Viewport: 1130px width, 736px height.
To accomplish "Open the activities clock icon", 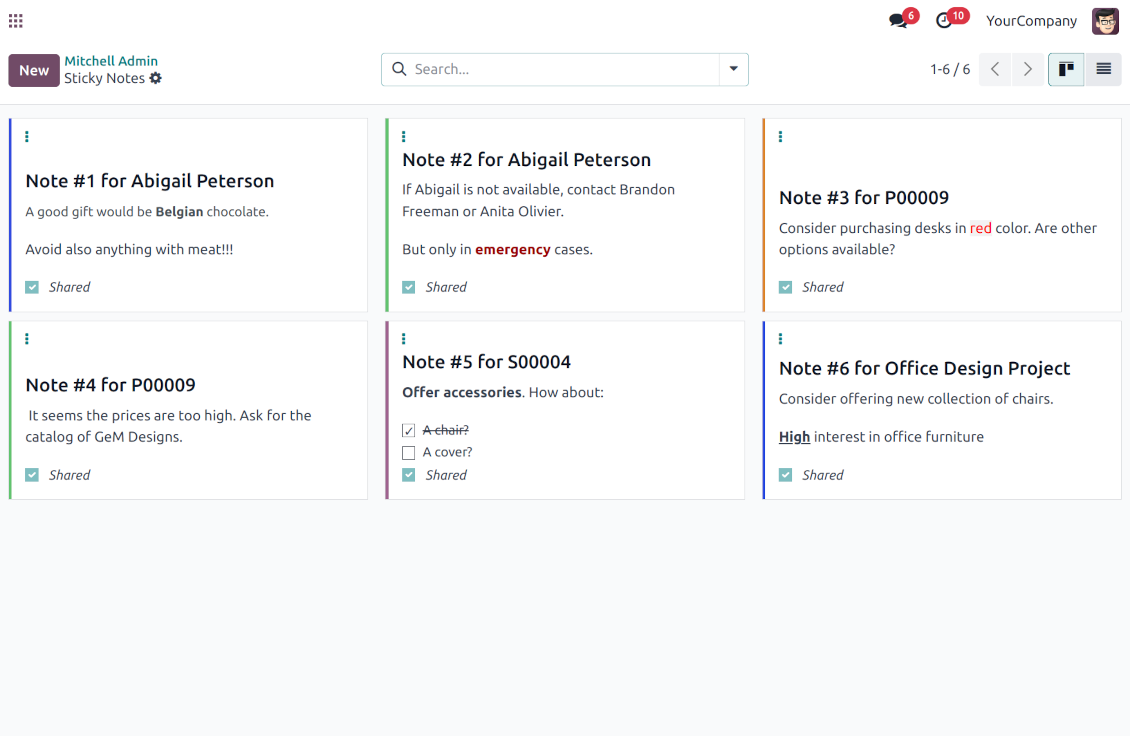I will click(x=944, y=21).
